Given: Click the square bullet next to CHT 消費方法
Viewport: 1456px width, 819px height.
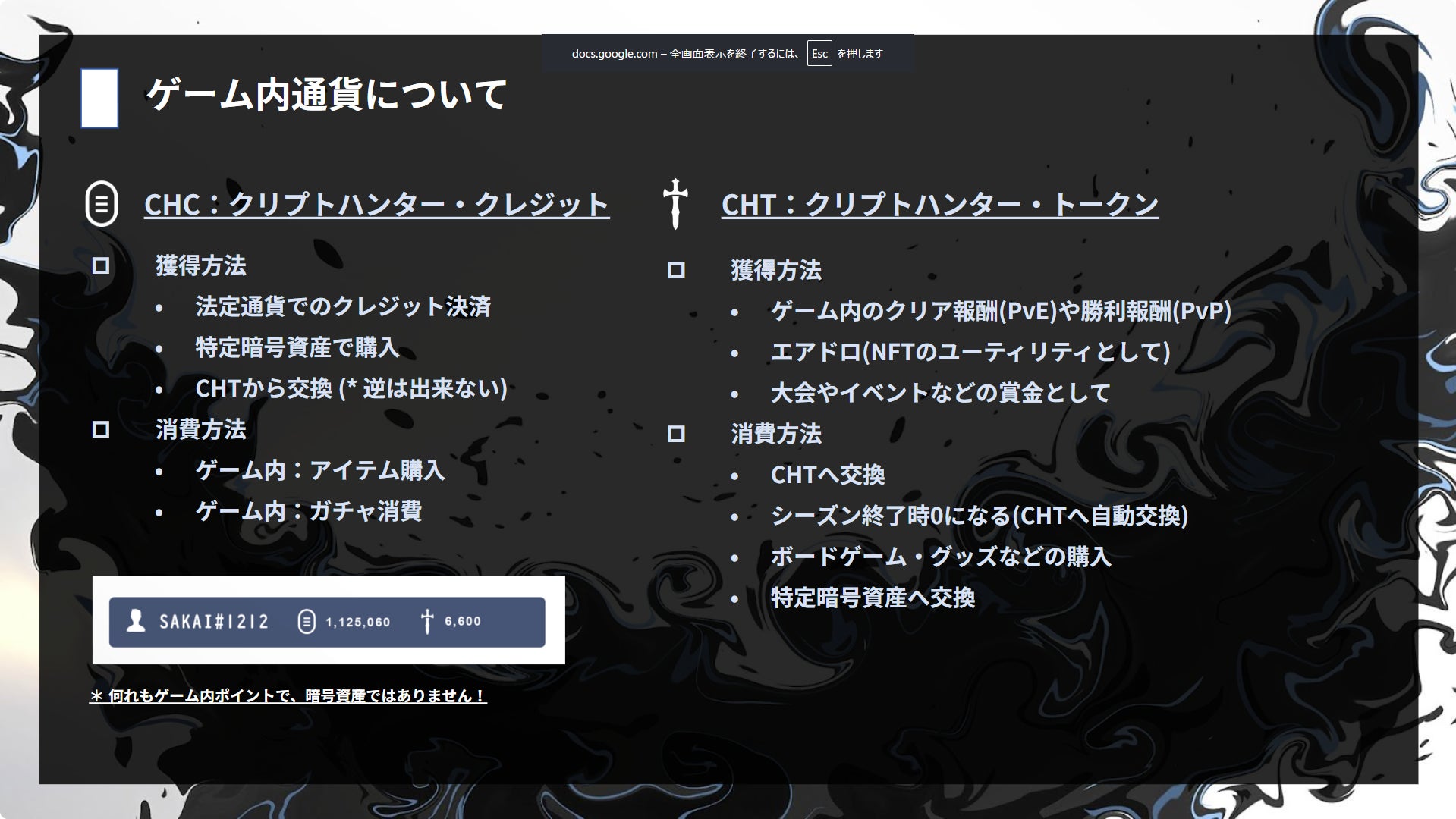Looking at the screenshot, I should [x=676, y=435].
